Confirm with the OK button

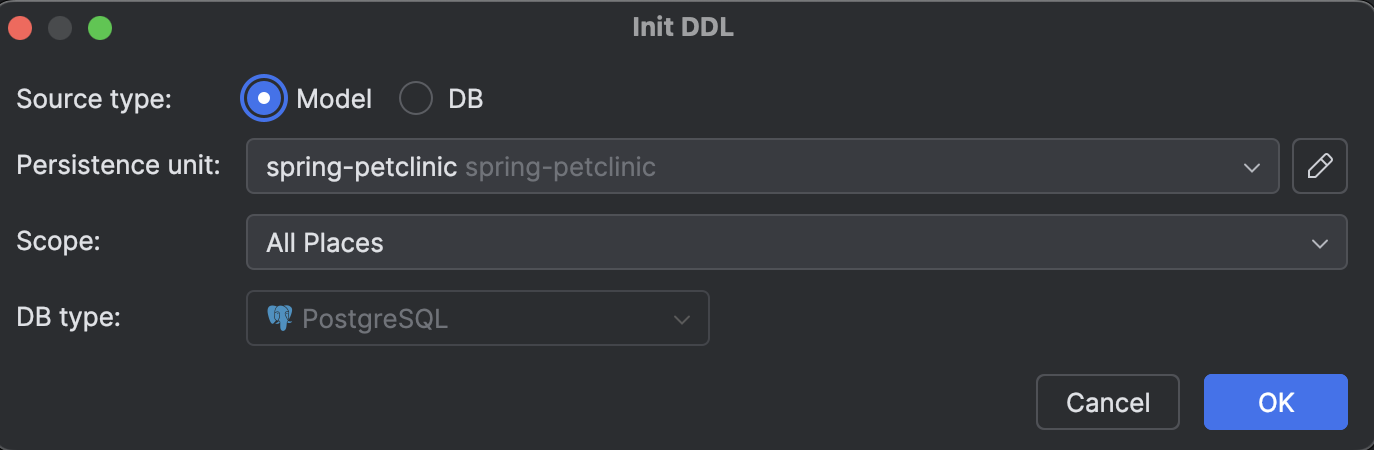click(x=1275, y=402)
